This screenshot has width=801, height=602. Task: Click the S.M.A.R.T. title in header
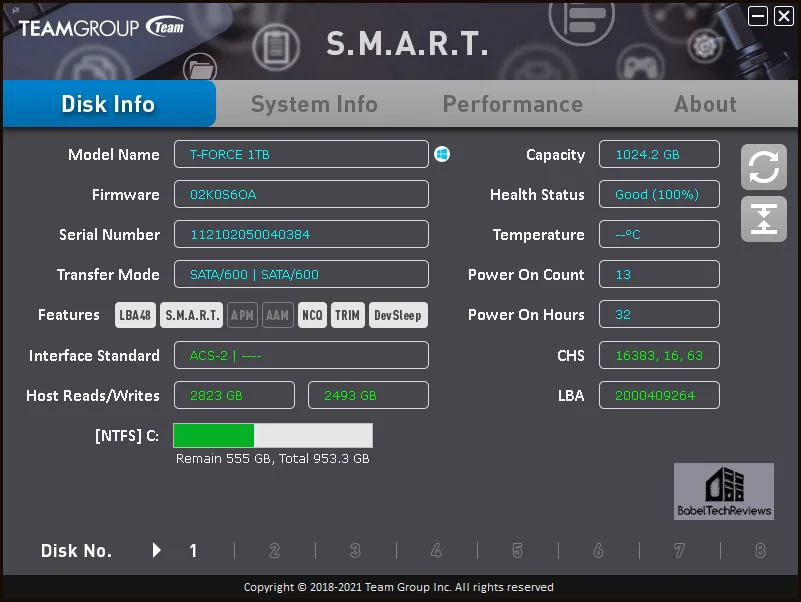[407, 43]
